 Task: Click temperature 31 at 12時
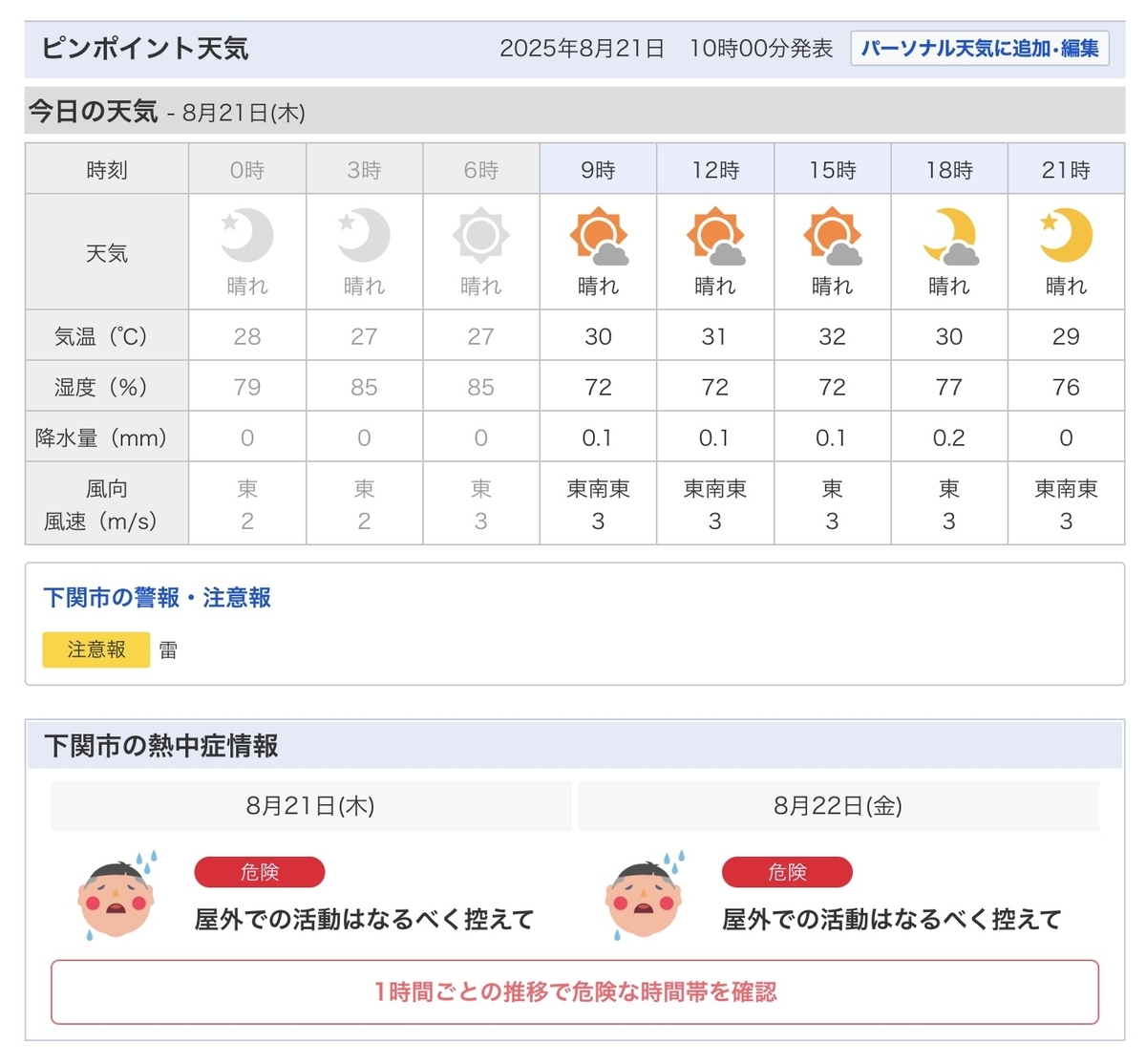click(x=715, y=336)
